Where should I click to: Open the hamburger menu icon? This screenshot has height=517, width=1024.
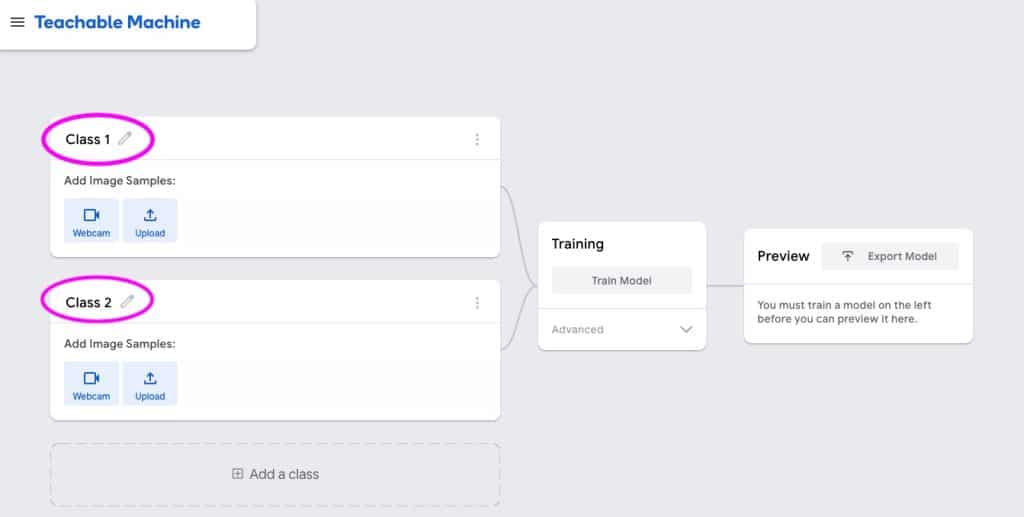point(18,22)
